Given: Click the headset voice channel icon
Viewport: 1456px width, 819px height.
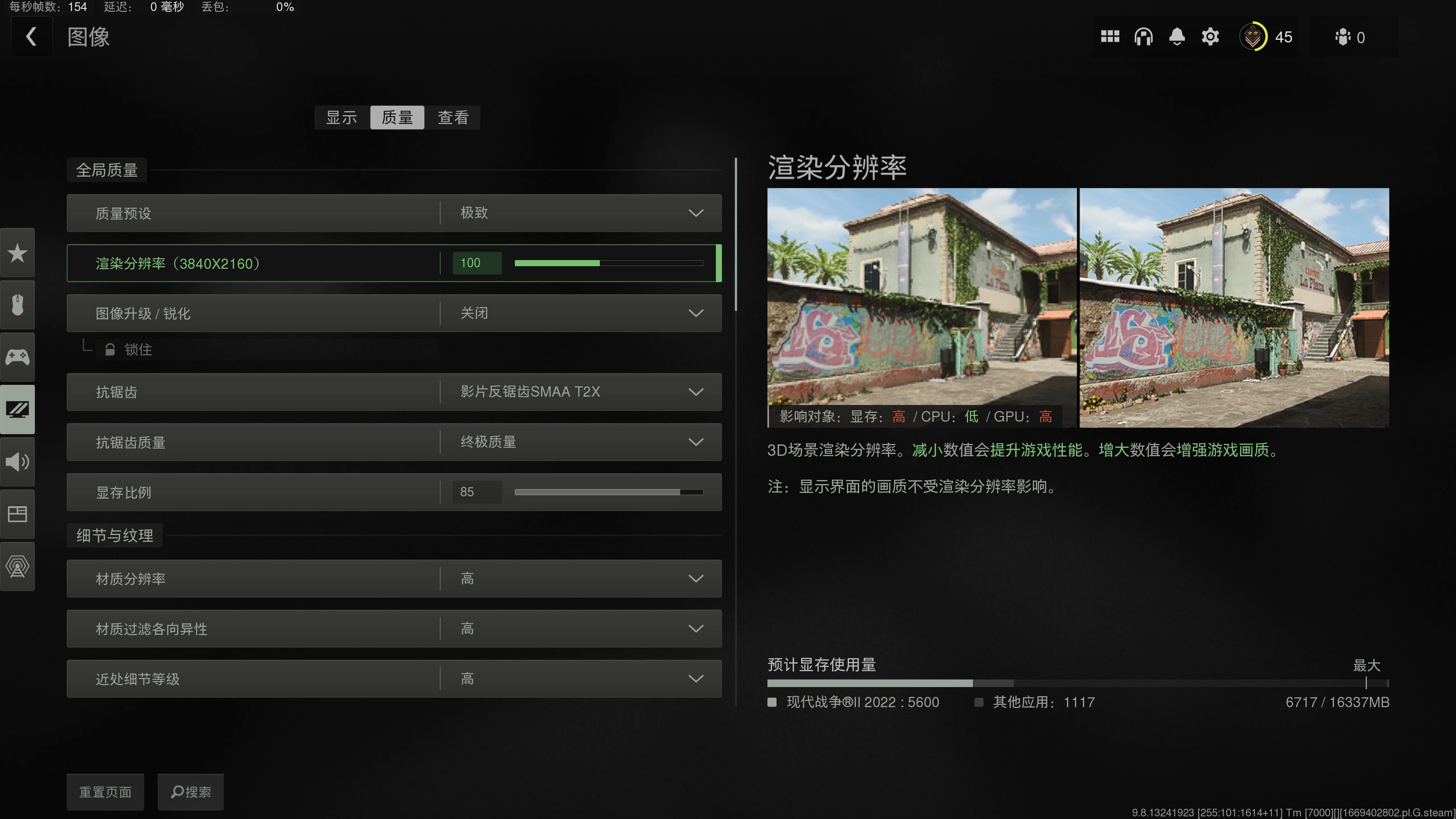Looking at the screenshot, I should 1143,37.
